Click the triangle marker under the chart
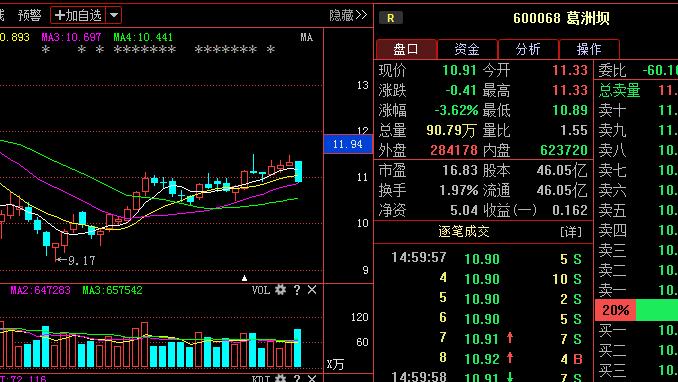 click(244, 278)
